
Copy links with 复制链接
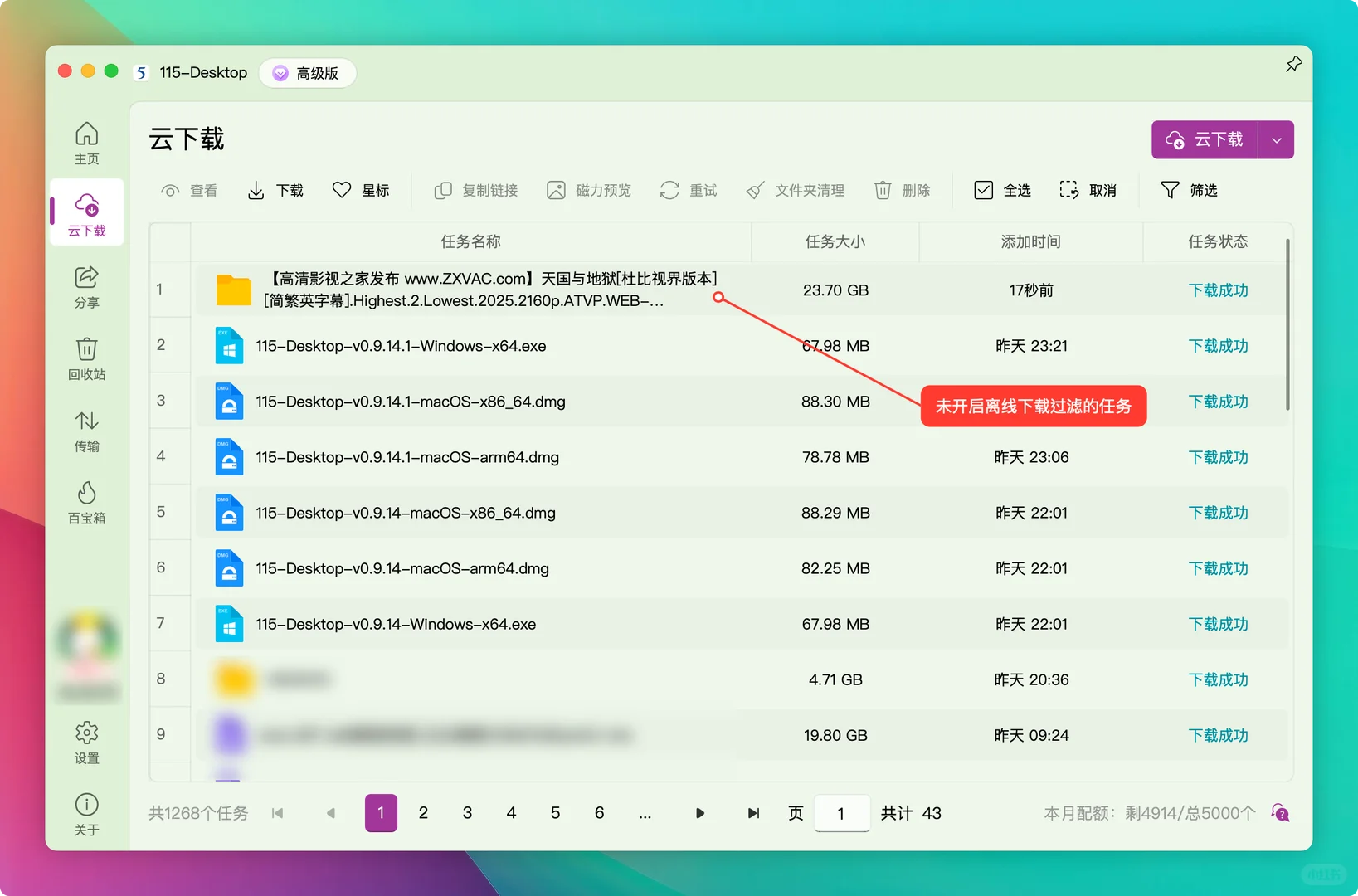tap(475, 190)
